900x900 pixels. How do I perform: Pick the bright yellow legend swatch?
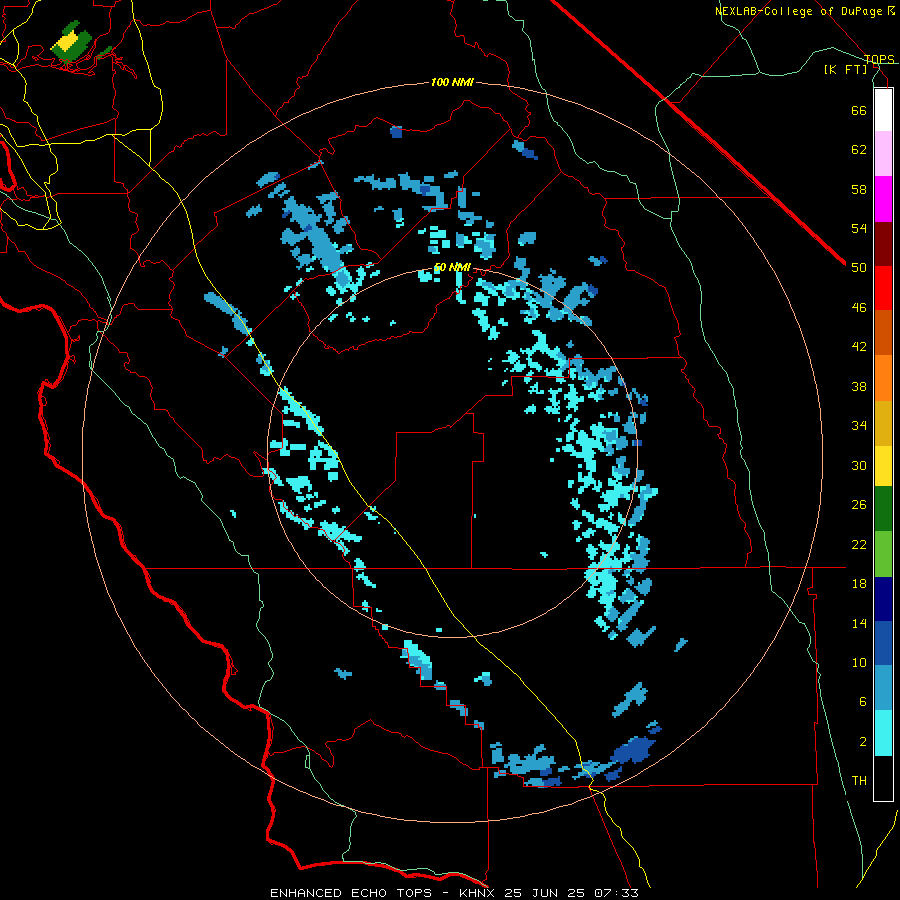point(883,466)
